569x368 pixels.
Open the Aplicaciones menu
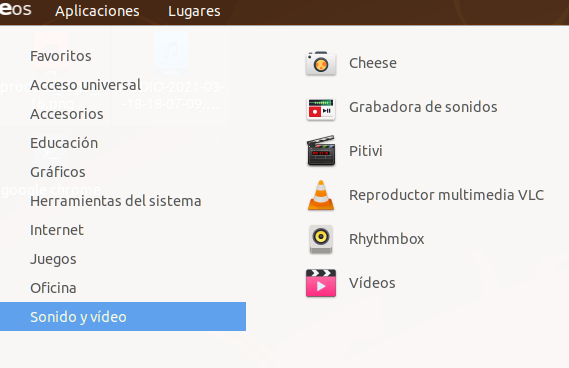click(x=97, y=11)
